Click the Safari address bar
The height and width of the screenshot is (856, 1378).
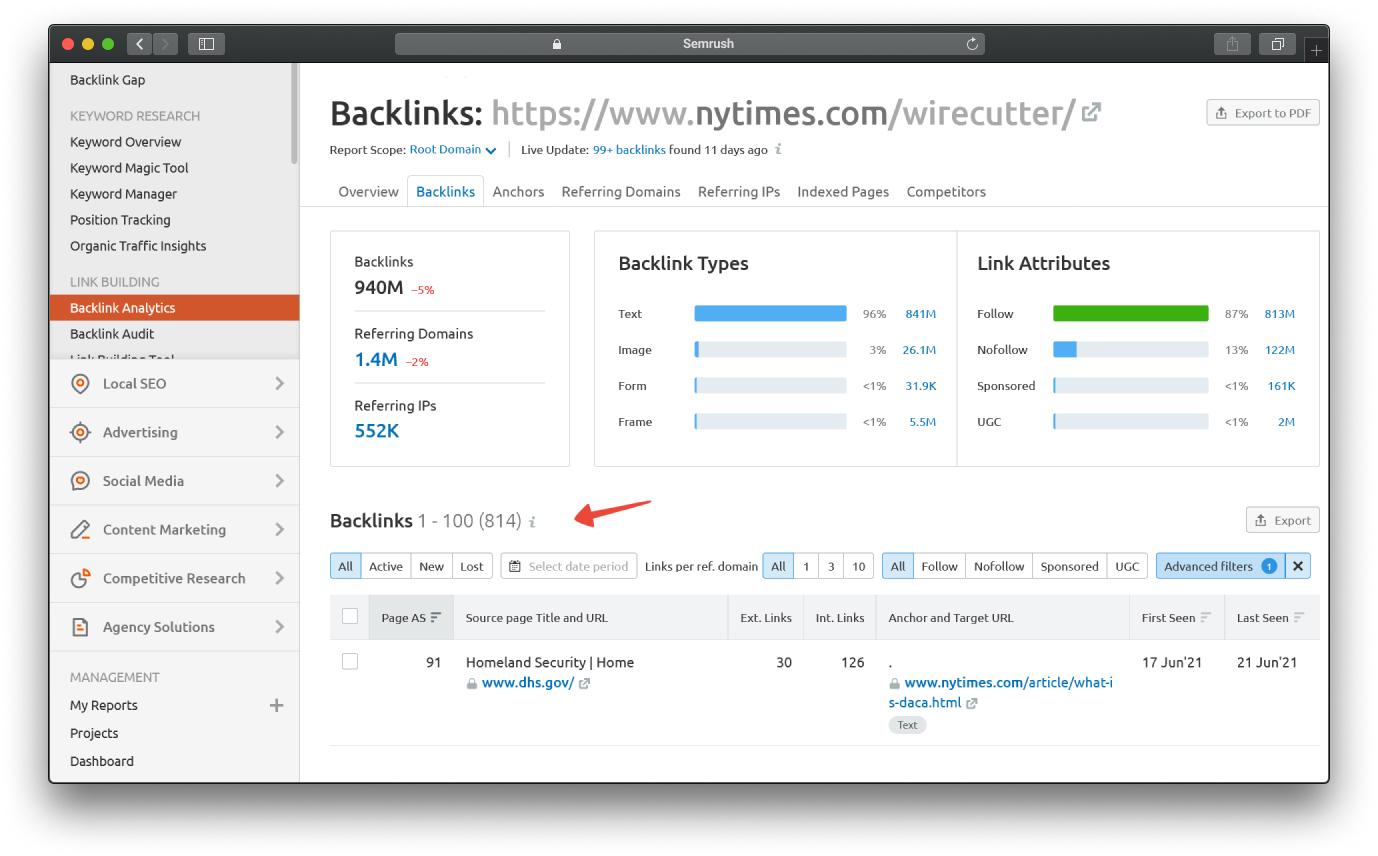point(690,44)
